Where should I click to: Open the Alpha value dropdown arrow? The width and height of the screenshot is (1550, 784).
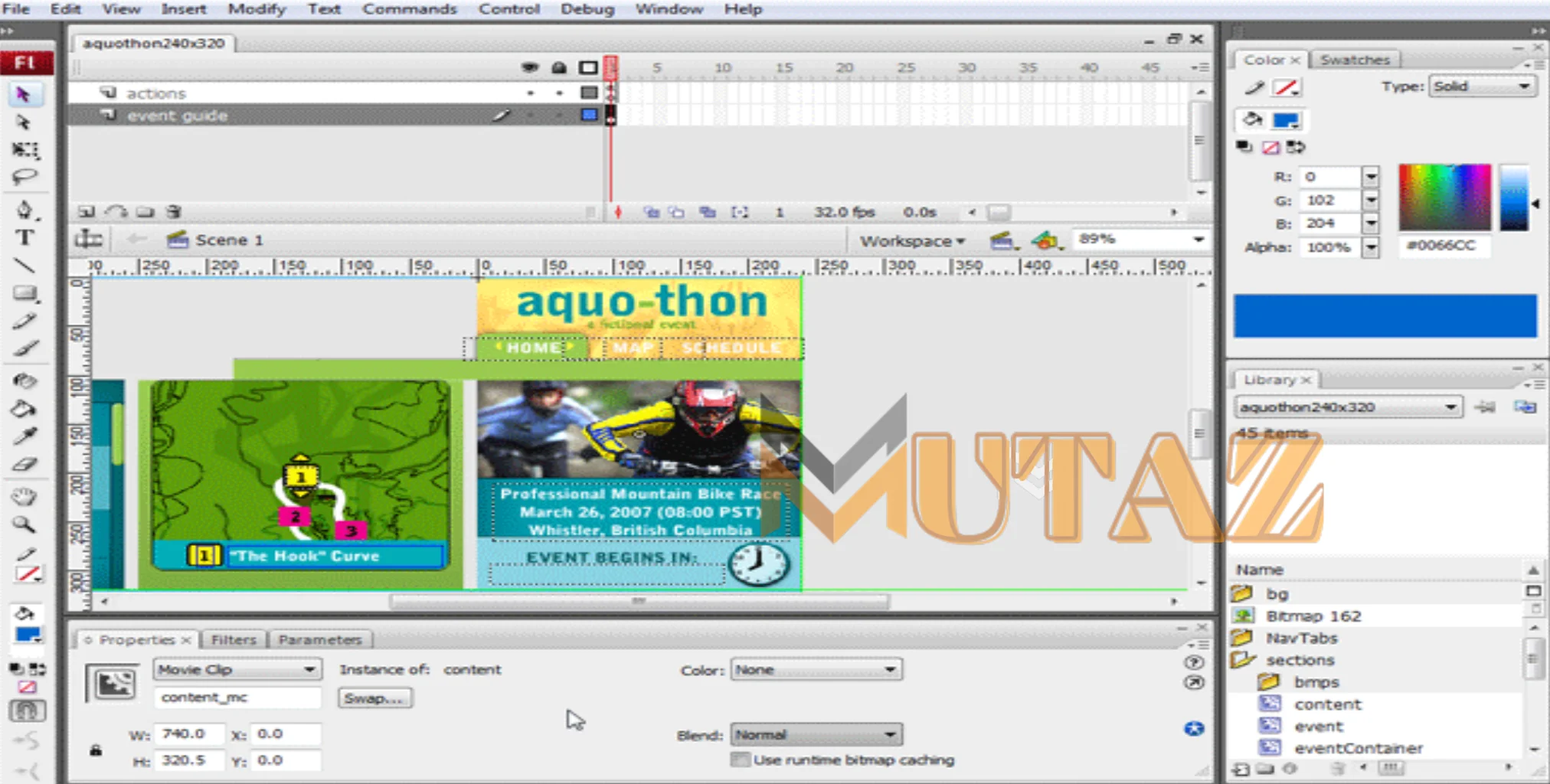point(1370,247)
